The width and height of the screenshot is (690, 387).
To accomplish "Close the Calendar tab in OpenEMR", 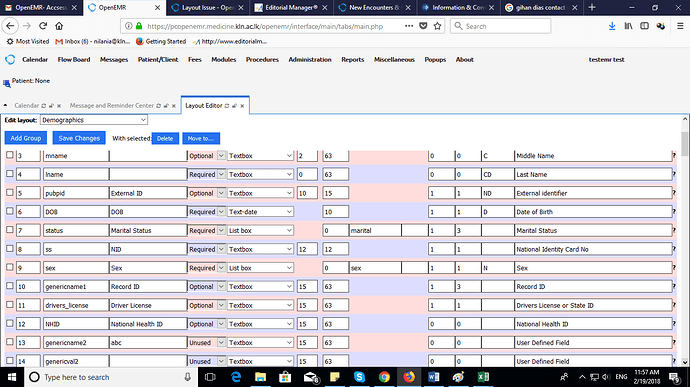I will coord(59,106).
